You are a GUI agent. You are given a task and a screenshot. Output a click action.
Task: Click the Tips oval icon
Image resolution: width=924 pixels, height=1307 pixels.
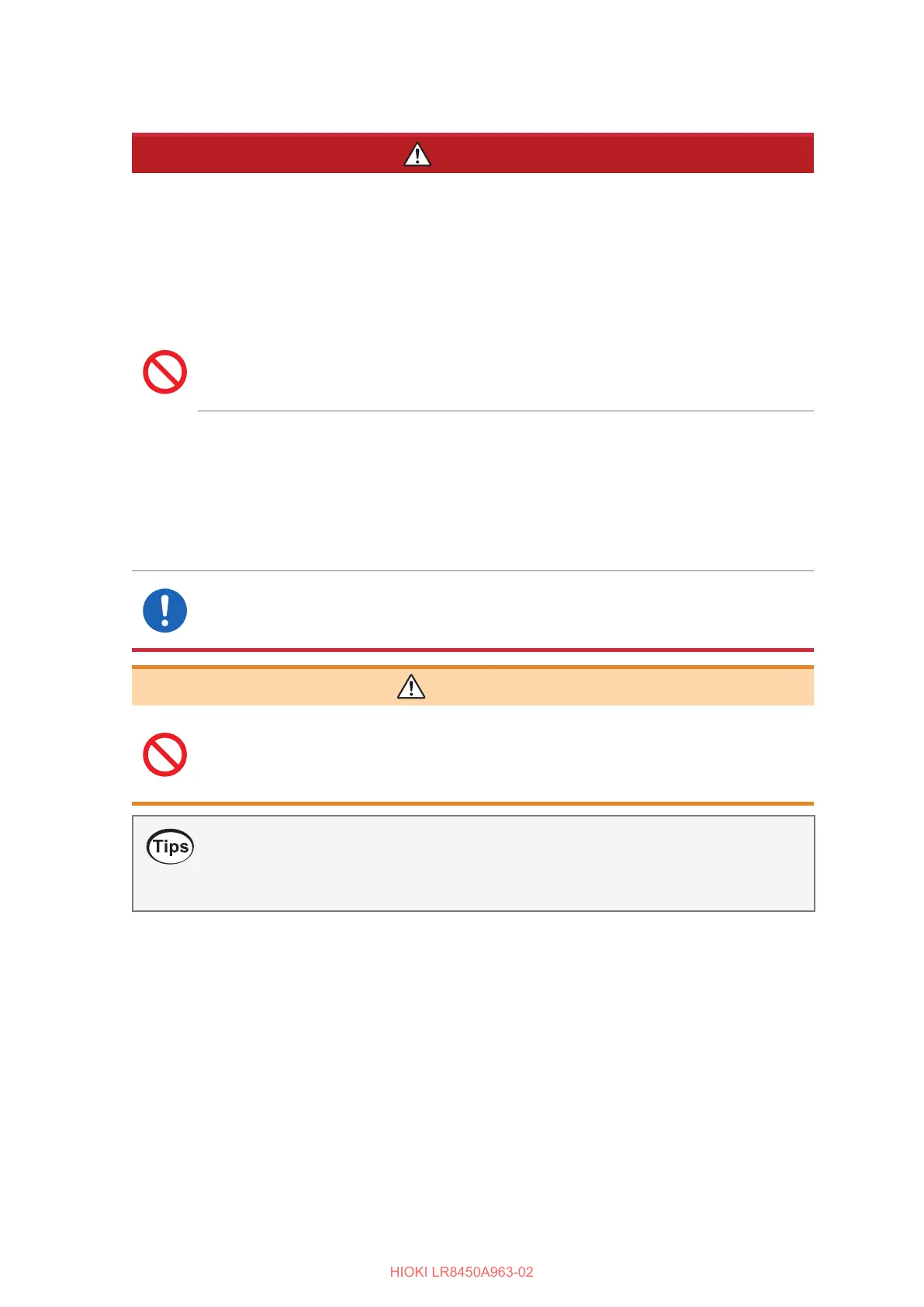point(170,846)
